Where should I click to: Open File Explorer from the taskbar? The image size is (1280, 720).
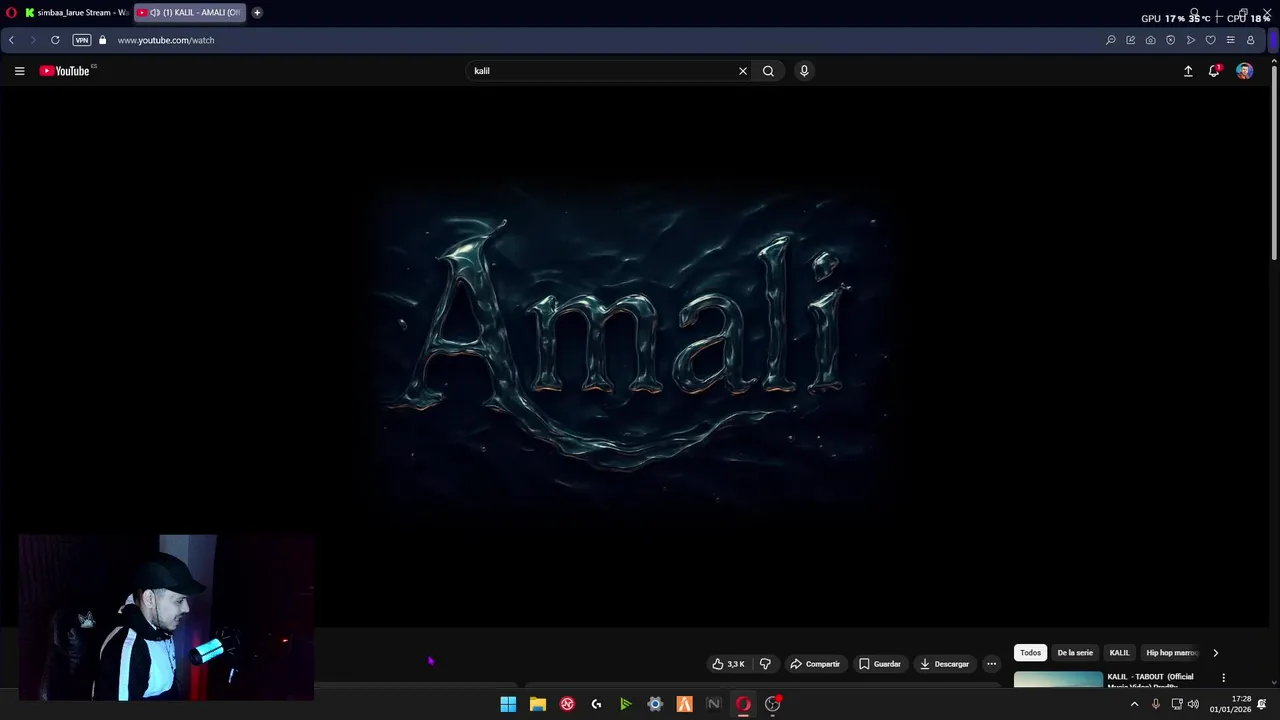538,704
